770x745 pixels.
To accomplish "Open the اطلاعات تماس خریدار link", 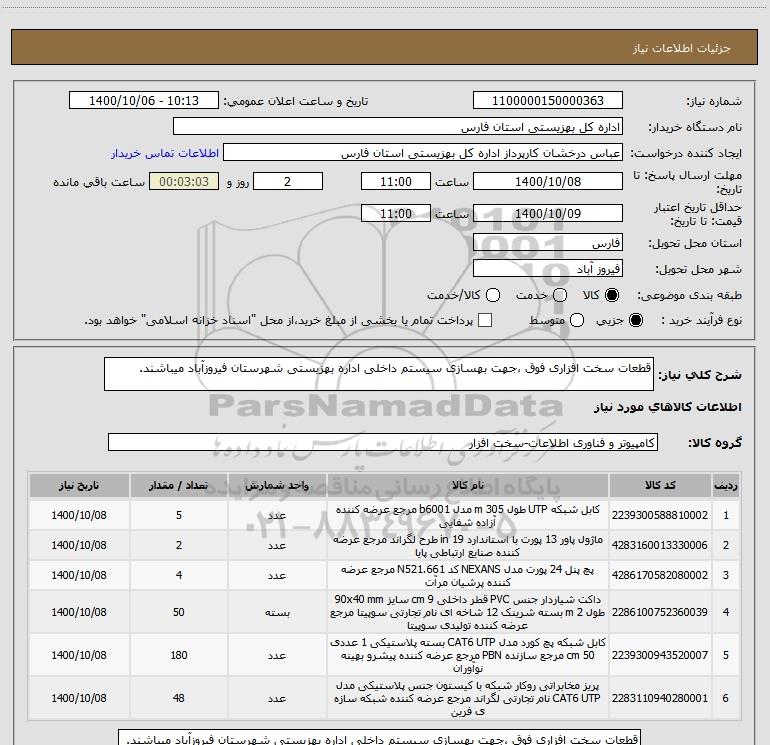I will 165,153.
